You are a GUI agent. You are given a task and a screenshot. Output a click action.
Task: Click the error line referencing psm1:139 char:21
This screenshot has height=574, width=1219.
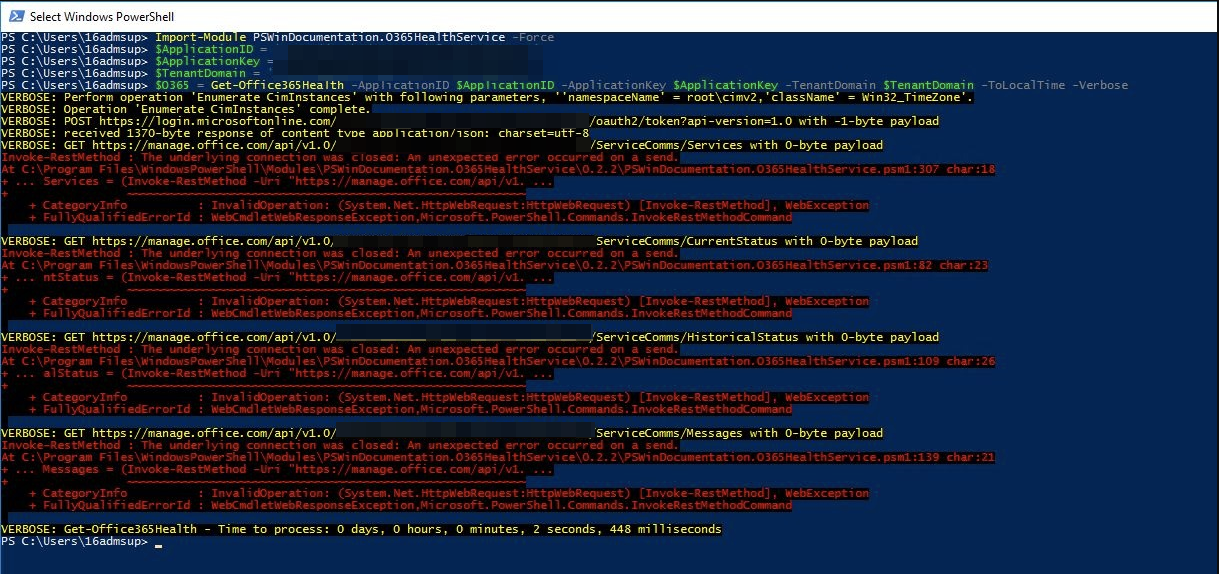[x=498, y=457]
